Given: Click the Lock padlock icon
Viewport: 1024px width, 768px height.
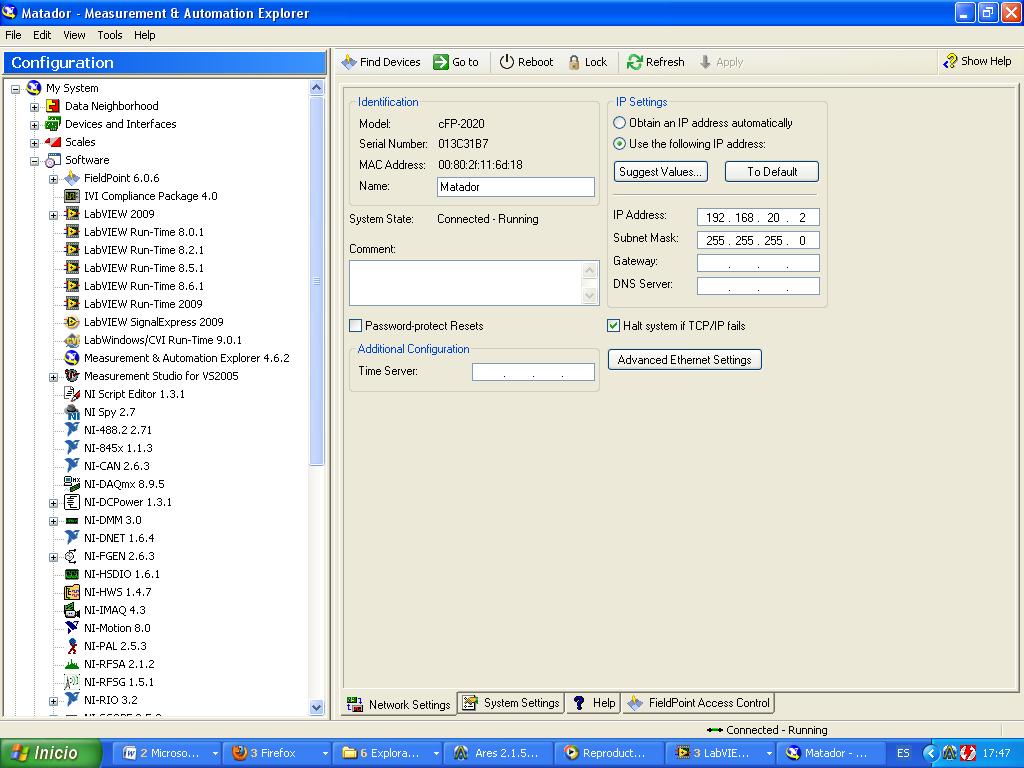Looking at the screenshot, I should [574, 62].
